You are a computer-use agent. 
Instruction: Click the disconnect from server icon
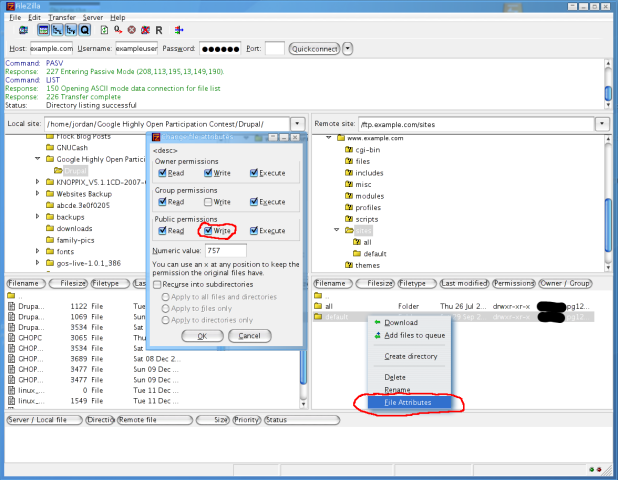(x=145, y=30)
